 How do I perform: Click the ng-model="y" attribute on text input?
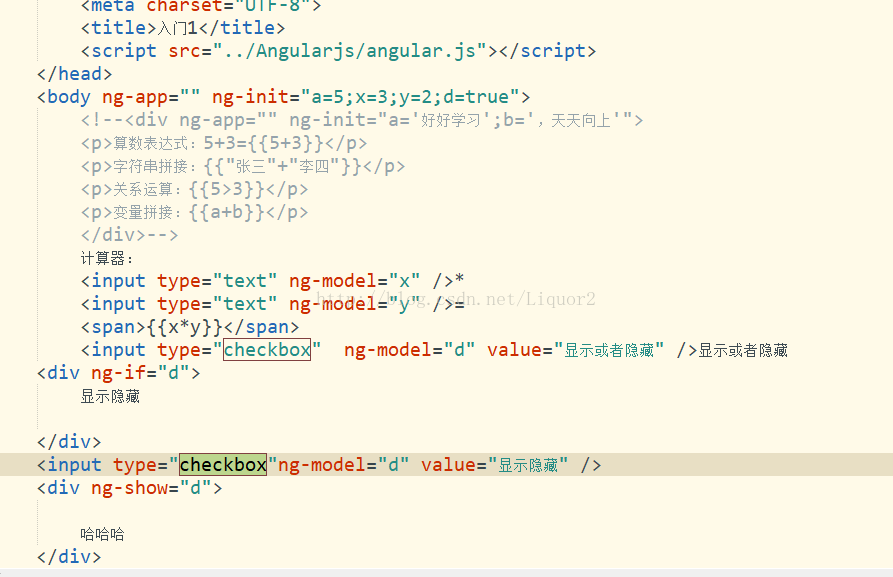pyautogui.click(x=355, y=304)
